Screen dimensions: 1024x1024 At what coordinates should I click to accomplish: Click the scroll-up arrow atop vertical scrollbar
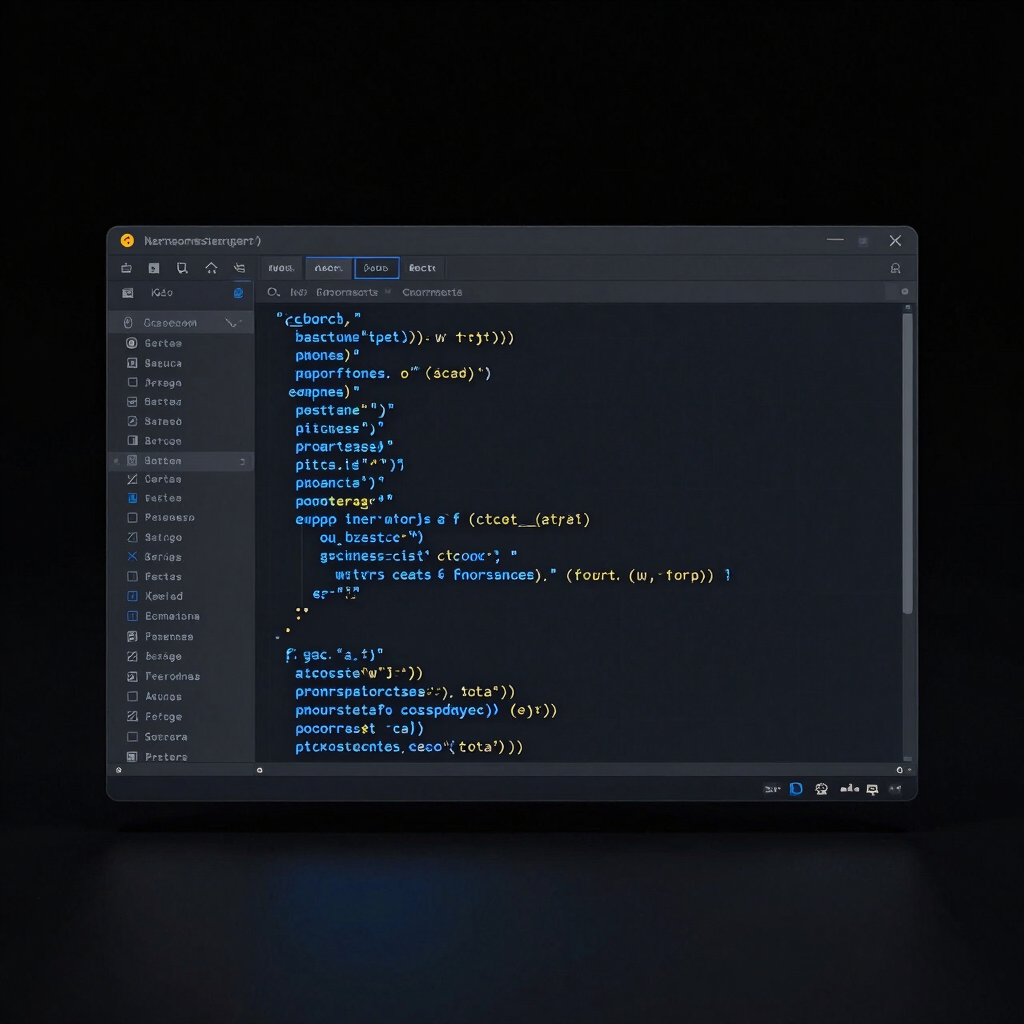tap(907, 308)
